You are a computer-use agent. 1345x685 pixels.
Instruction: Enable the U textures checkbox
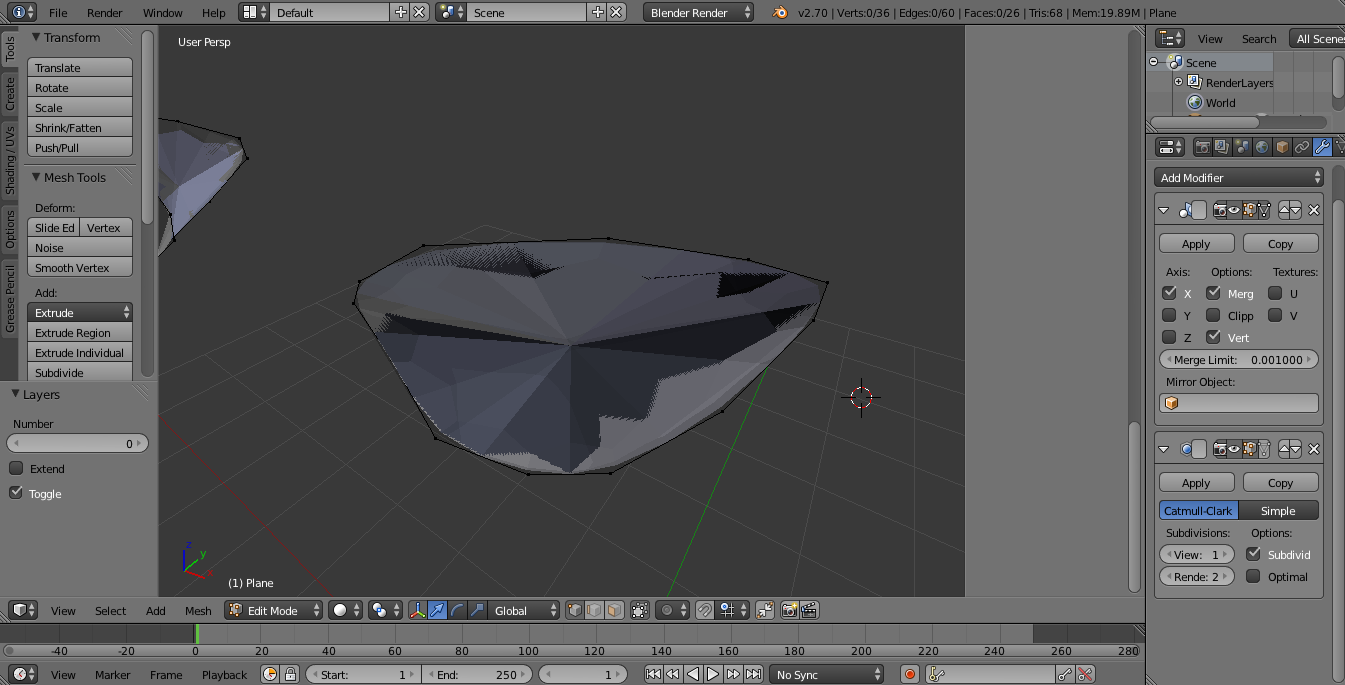point(1275,293)
